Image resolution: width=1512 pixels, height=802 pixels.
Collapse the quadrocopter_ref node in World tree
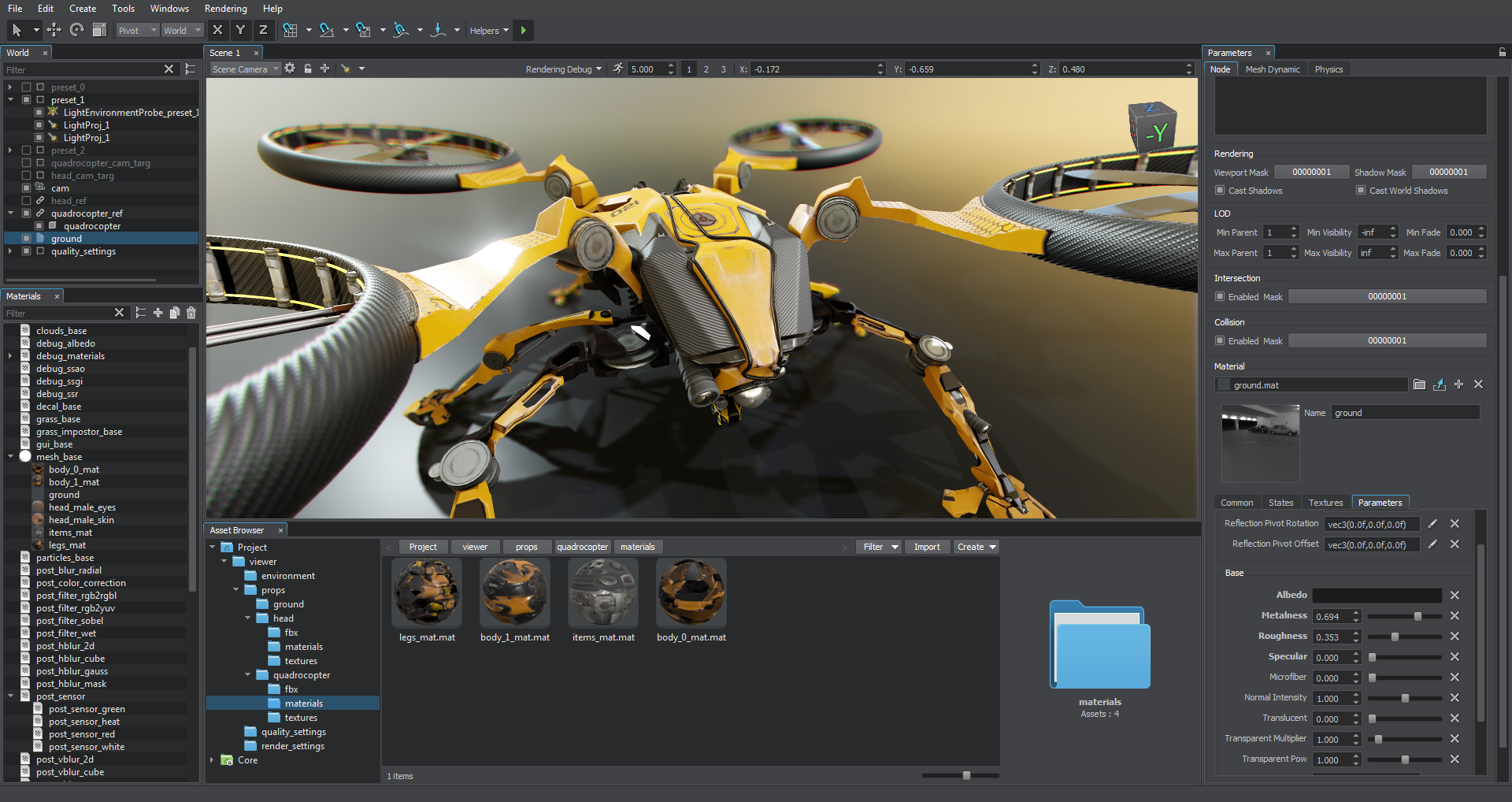tap(11, 213)
